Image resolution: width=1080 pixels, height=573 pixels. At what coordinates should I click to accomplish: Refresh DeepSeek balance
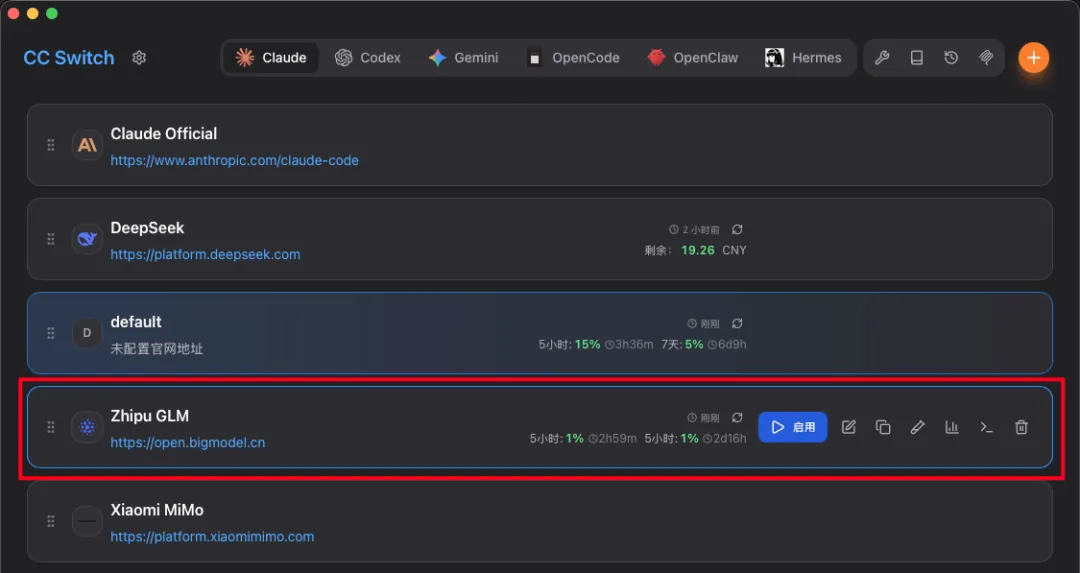click(737, 230)
